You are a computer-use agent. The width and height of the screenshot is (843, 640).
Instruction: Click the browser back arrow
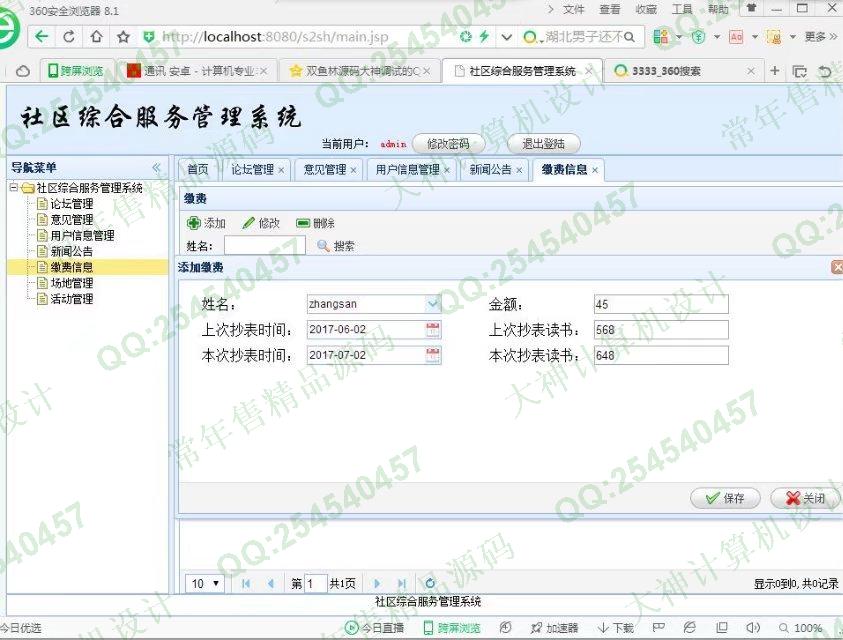[x=41, y=37]
